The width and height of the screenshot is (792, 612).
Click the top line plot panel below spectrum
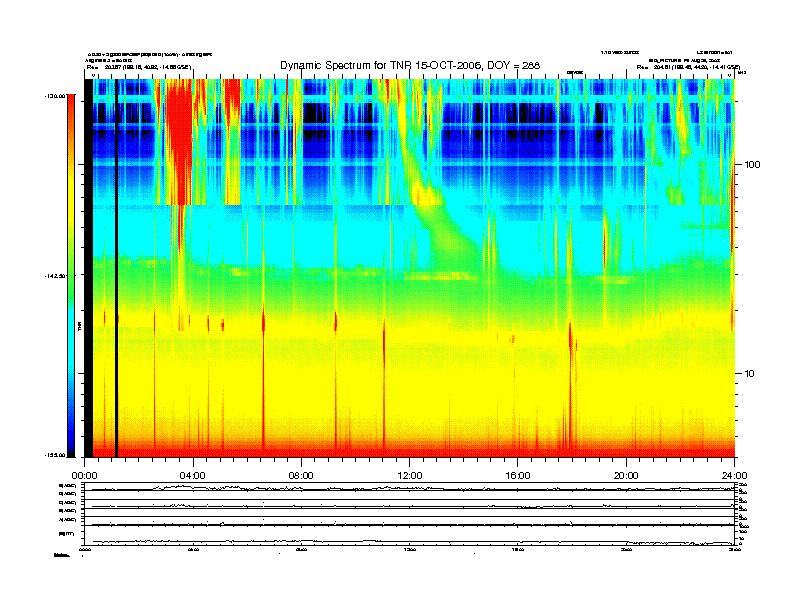(x=410, y=487)
